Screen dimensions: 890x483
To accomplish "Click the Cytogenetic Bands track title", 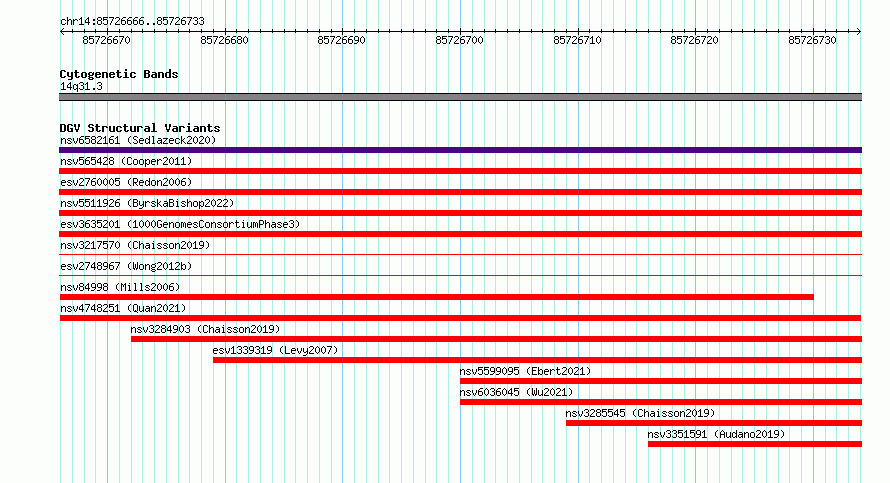I will tap(119, 74).
